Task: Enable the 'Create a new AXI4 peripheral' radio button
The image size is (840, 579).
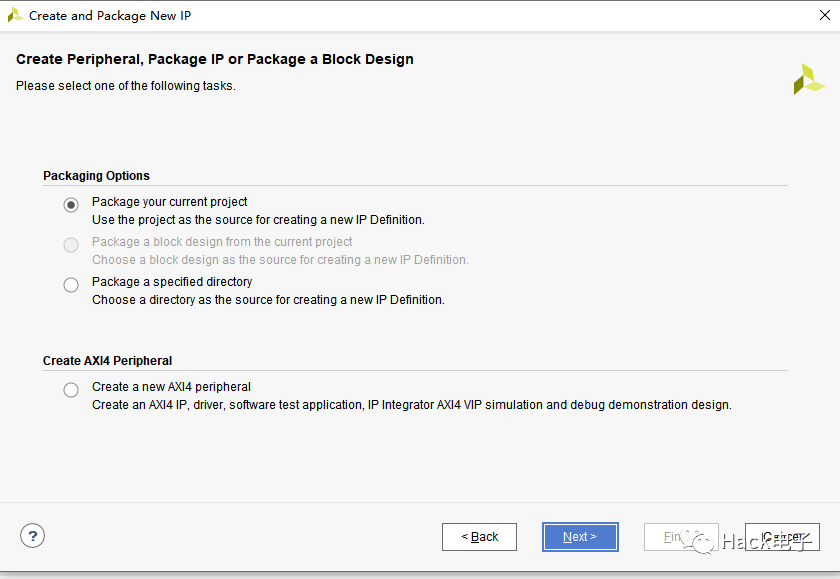Action: pos(71,390)
